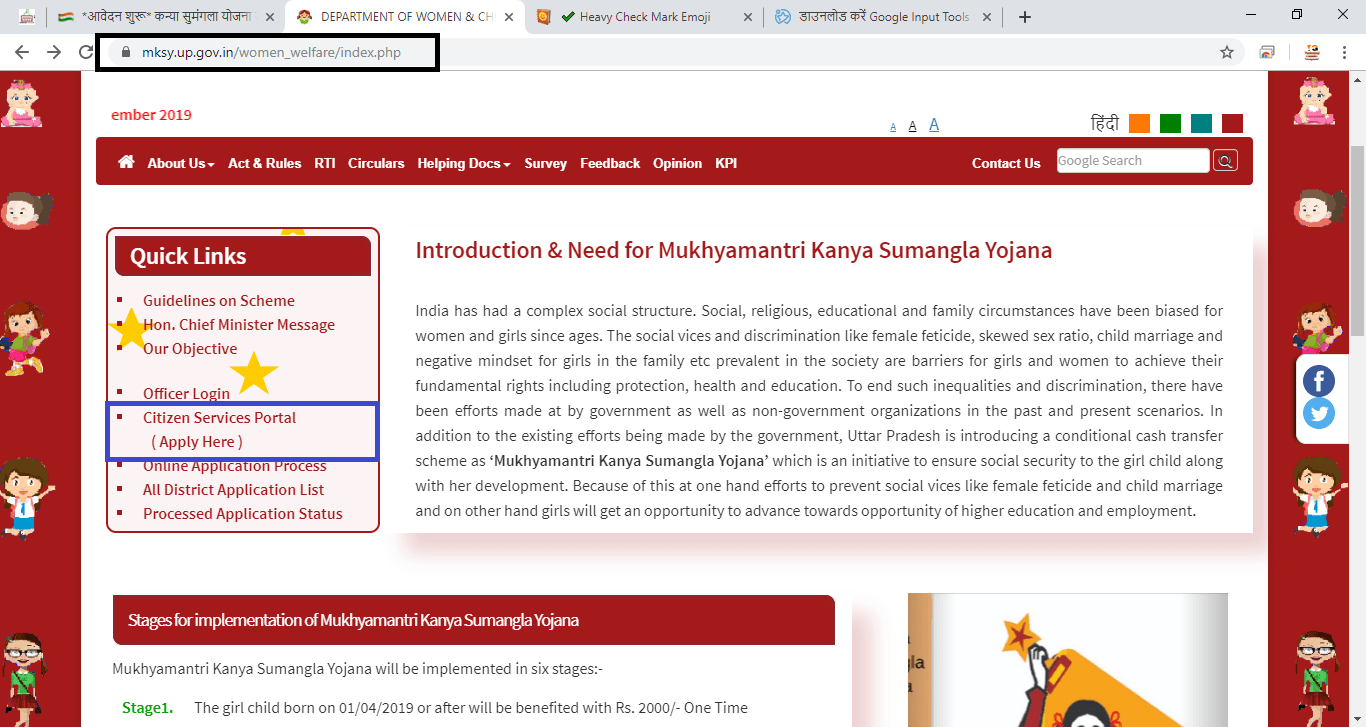Close the Google Input Tools tab

click(986, 17)
